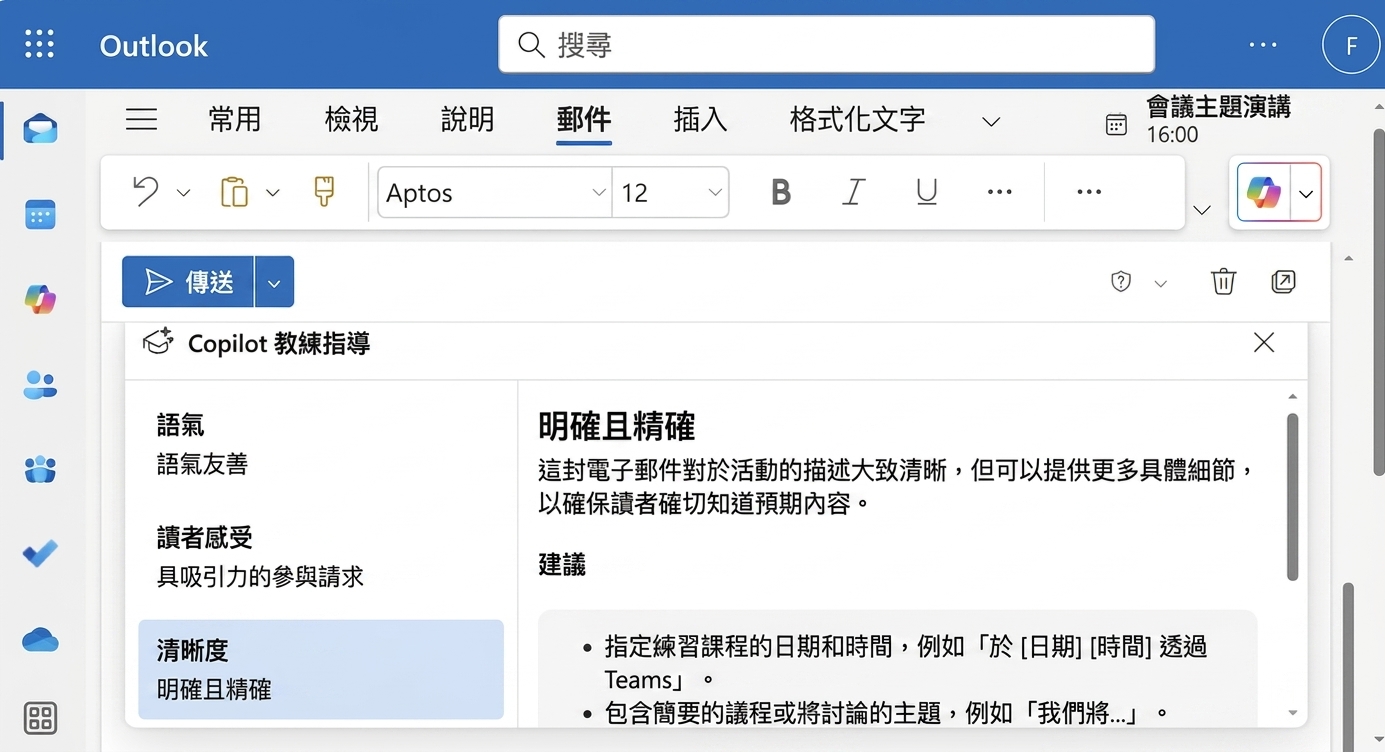This screenshot has width=1385, height=752.
Task: Open To Do checkmark icon
Action: (x=40, y=553)
